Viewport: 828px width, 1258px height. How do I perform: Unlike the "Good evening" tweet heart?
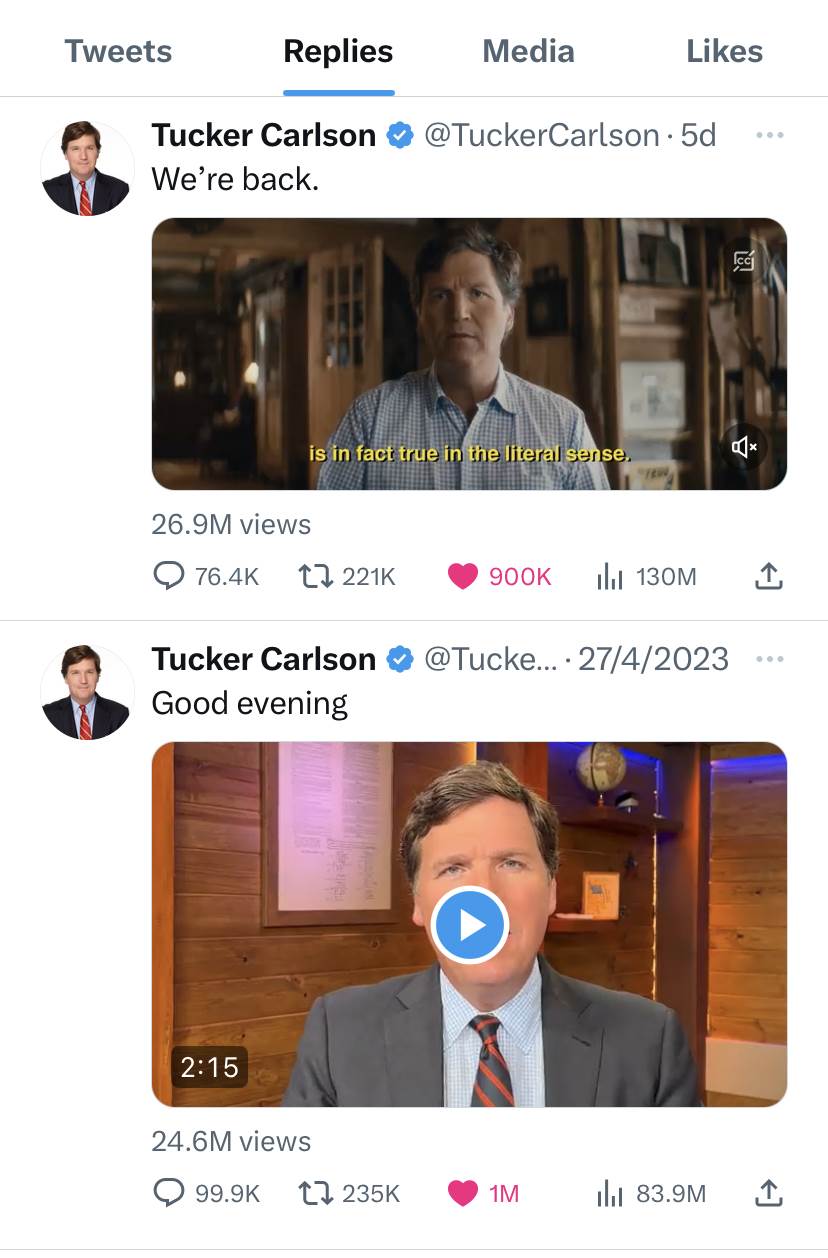[462, 1193]
